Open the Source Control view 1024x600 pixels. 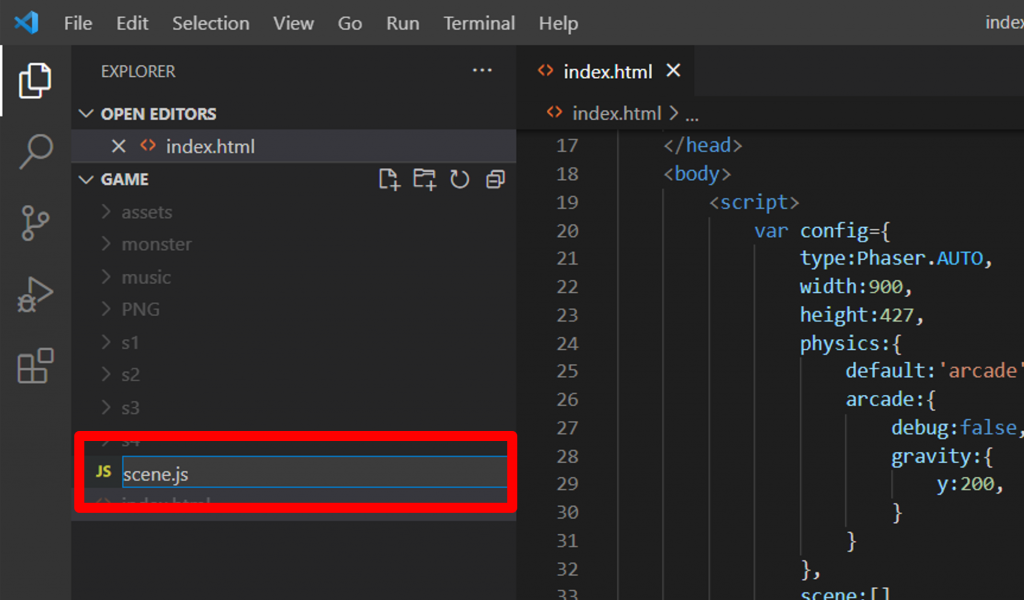35,223
